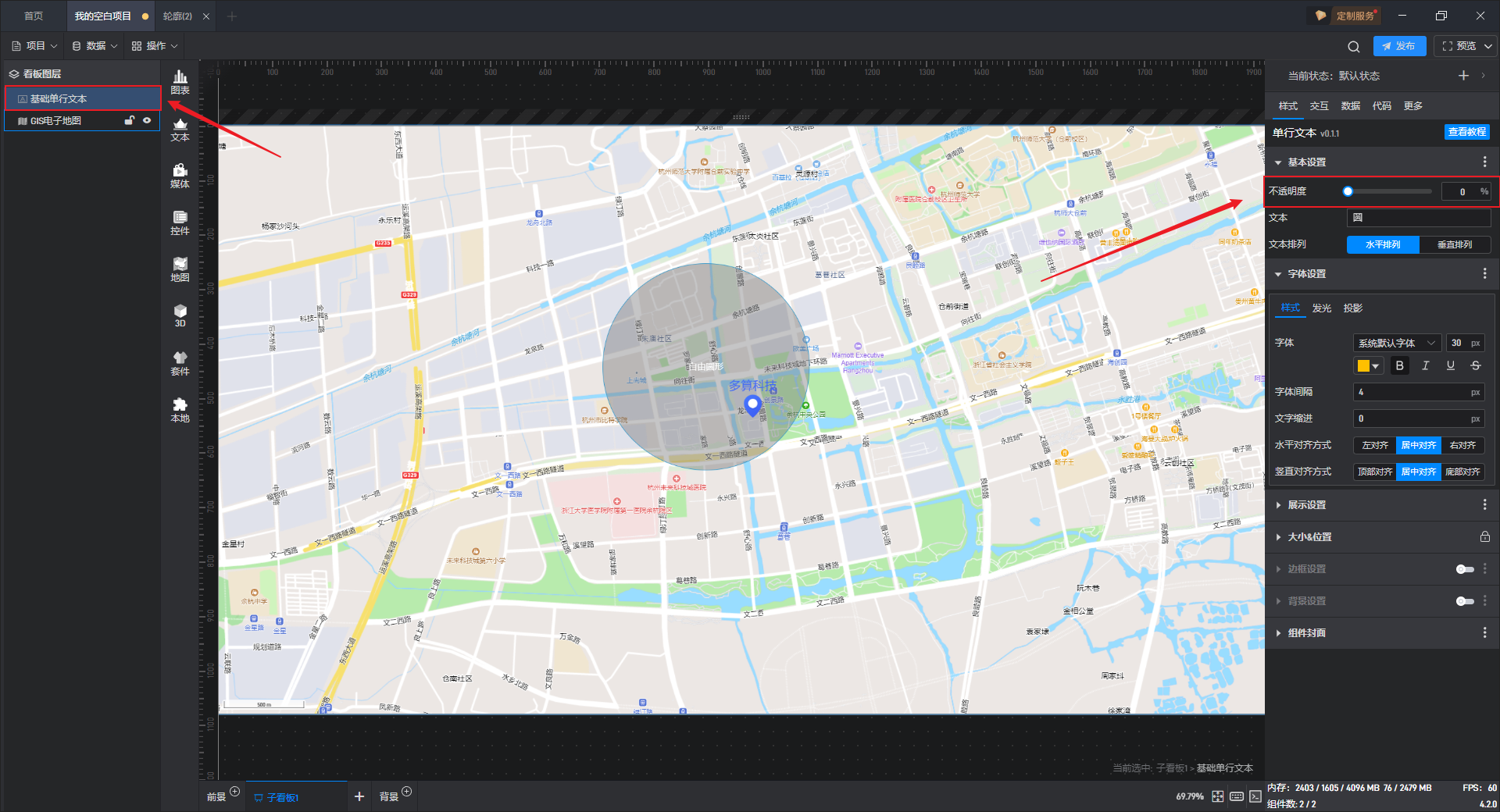
Task: Click lock icon in 大小&位置 row
Action: [x=1484, y=537]
